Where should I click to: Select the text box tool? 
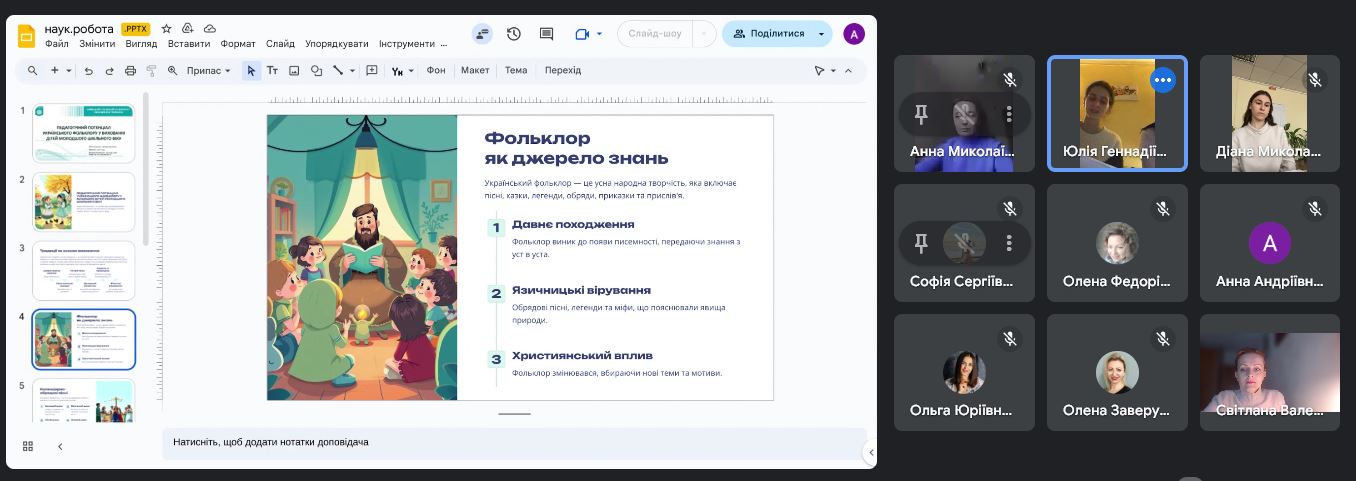pos(272,71)
